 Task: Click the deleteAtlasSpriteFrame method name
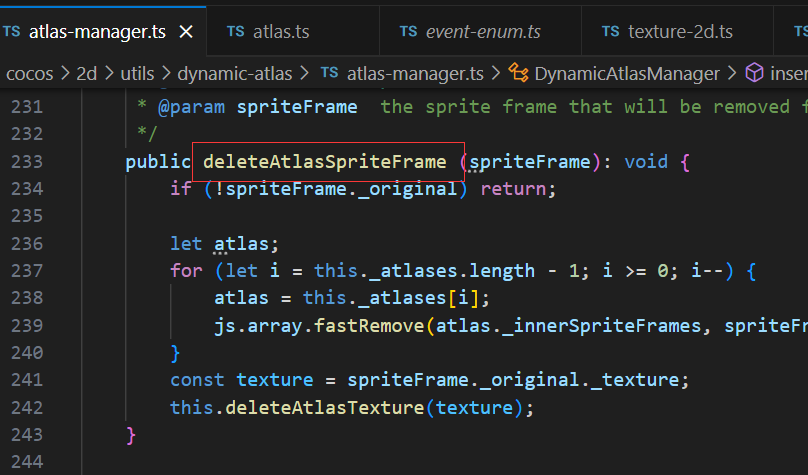tap(325, 161)
